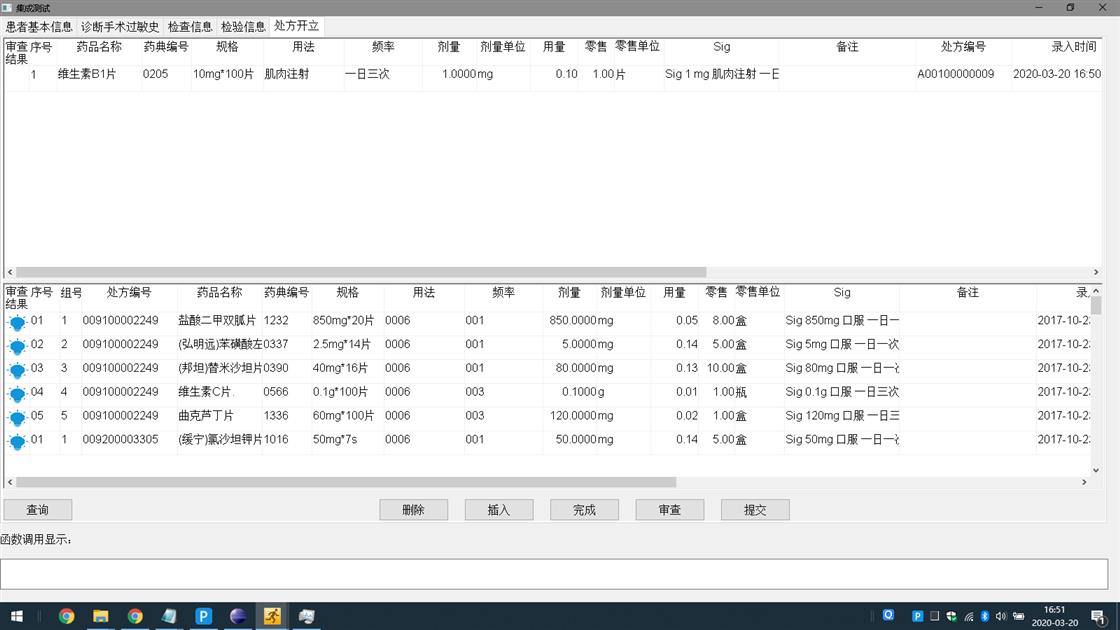Submit using the 提交 button
The height and width of the screenshot is (630, 1120).
755,510
